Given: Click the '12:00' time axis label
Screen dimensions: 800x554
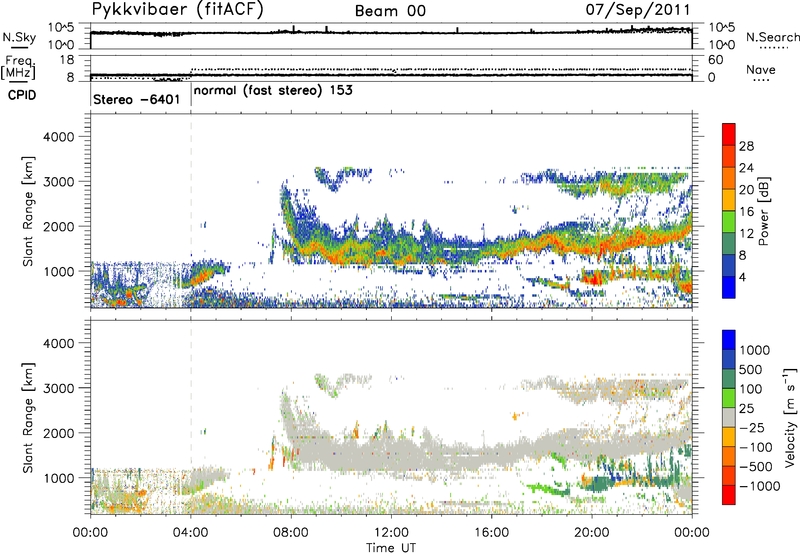Looking at the screenshot, I should (x=391, y=533).
